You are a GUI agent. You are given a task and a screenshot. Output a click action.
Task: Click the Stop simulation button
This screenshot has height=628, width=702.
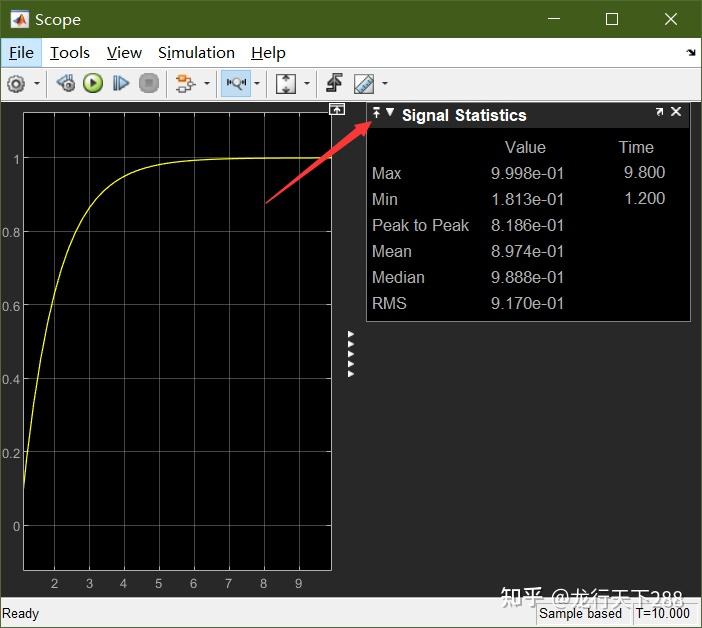click(x=148, y=84)
